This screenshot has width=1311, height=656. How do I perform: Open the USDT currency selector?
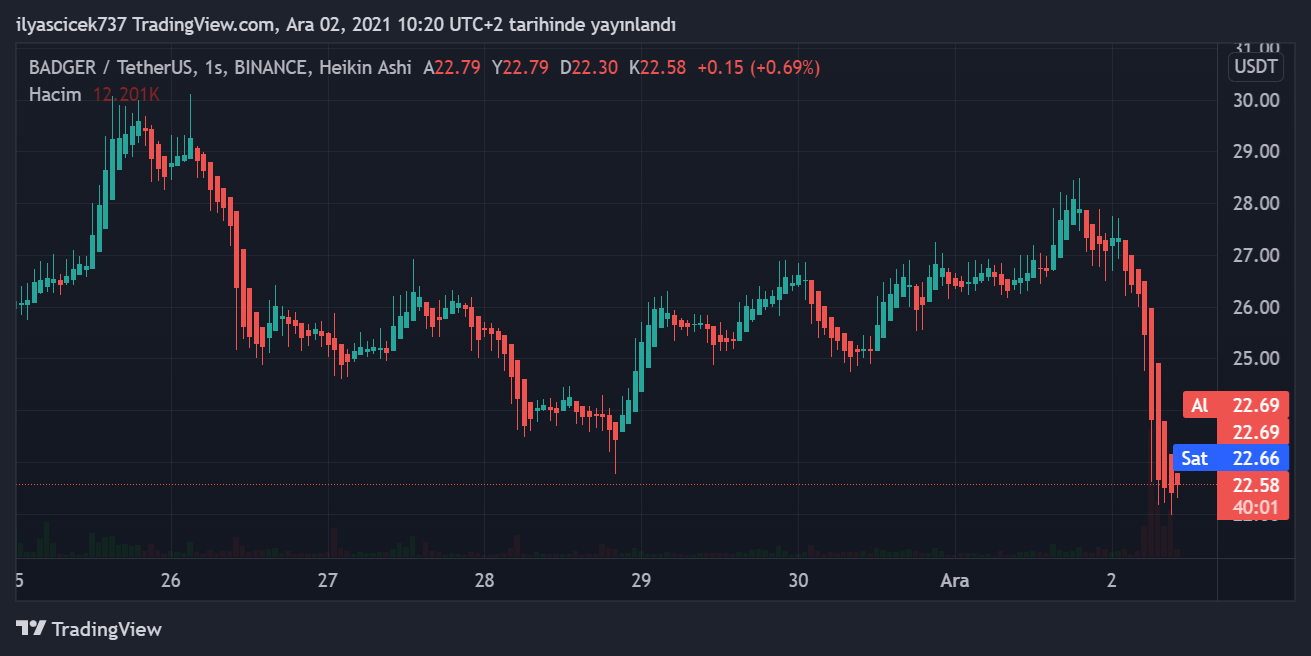click(1256, 67)
